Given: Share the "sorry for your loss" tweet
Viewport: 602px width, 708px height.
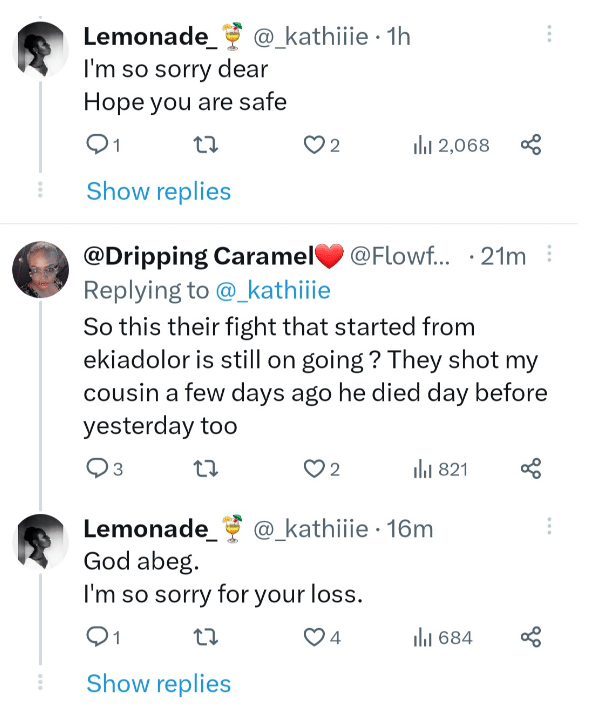Looking at the screenshot, I should (x=531, y=638).
